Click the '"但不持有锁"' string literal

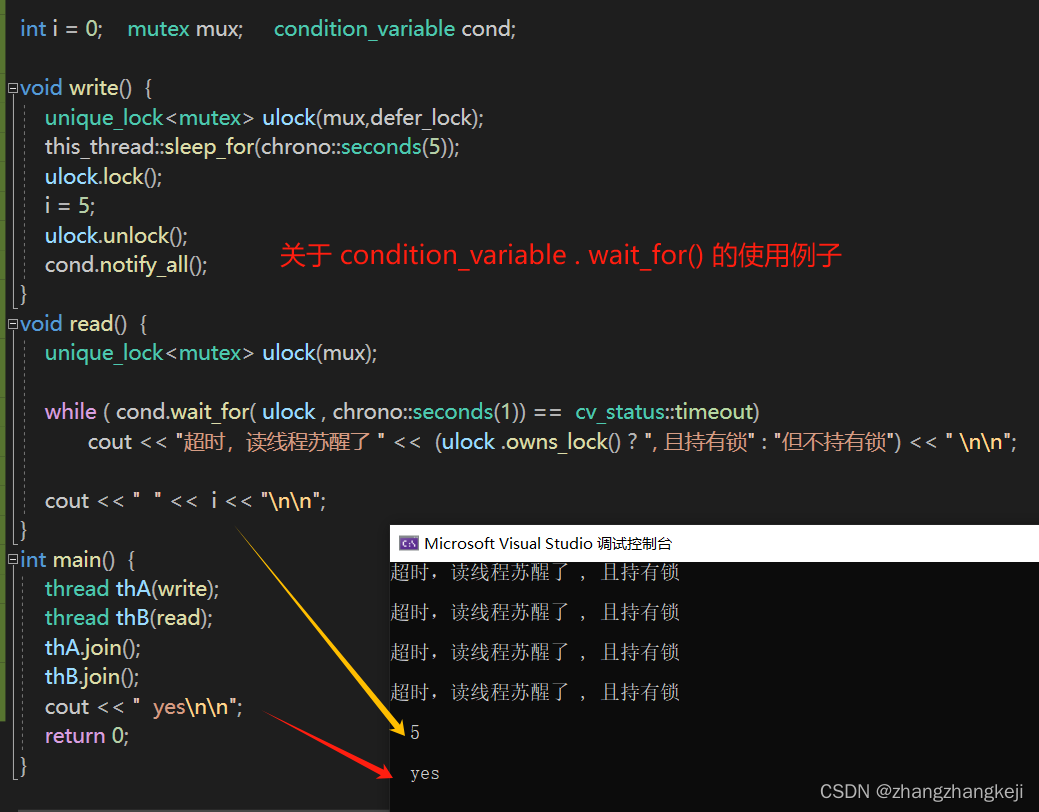click(833, 441)
